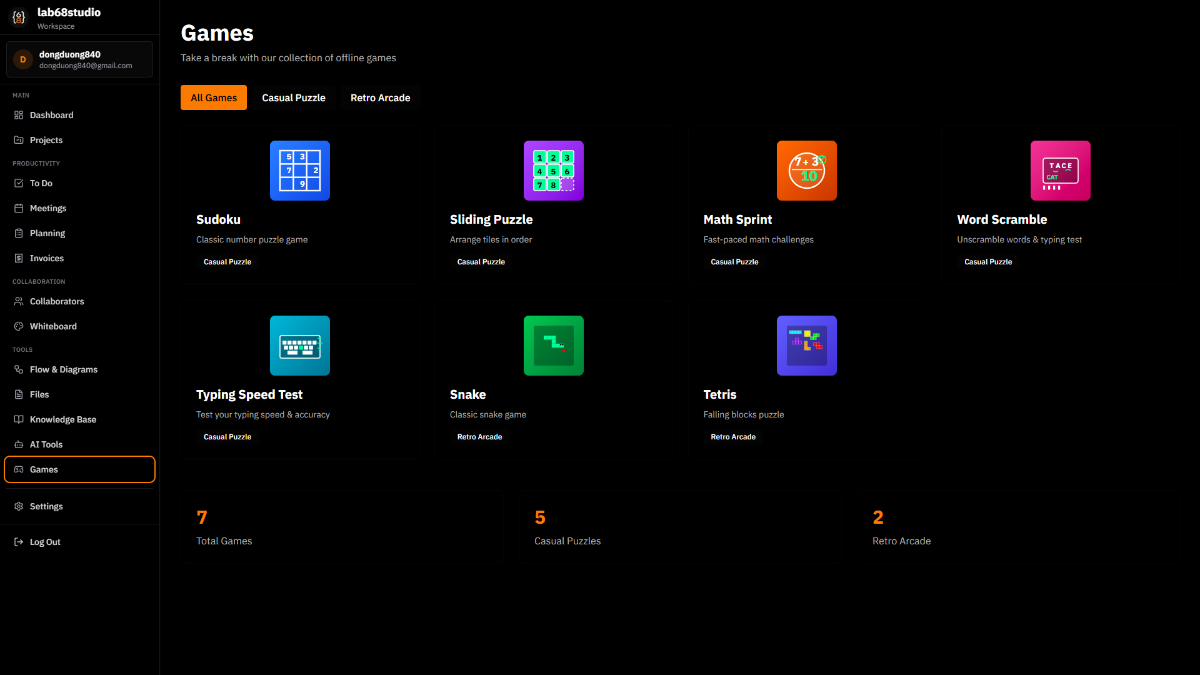Switch to the Casual Puzzle tab
The image size is (1200, 675).
pos(294,98)
